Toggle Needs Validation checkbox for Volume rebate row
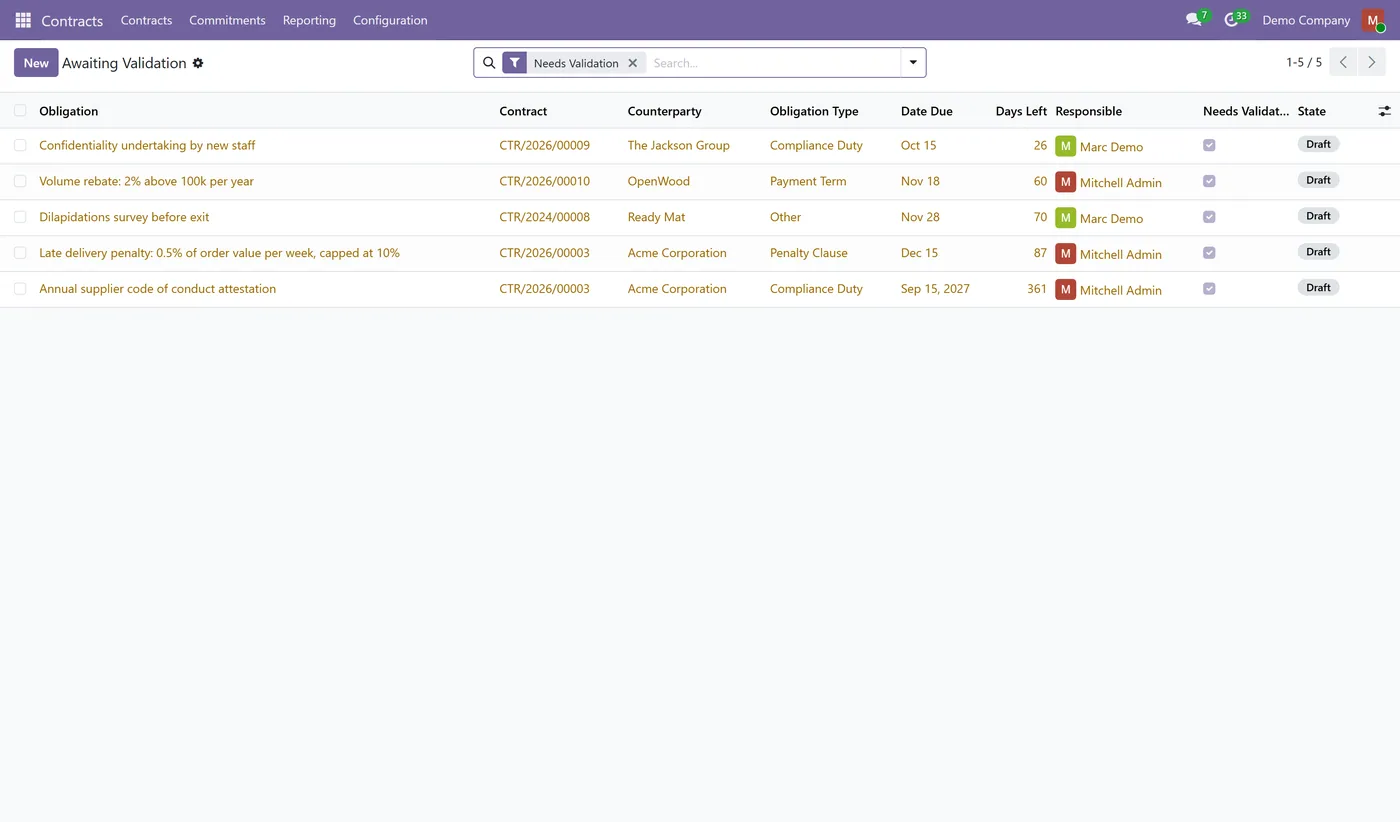The height and width of the screenshot is (822, 1400). [x=1209, y=181]
